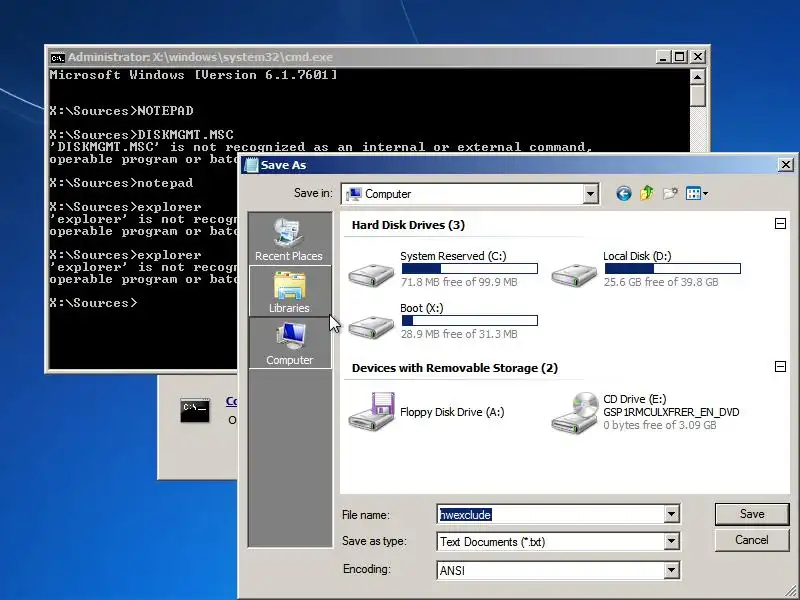Select the Local Disk (D:) drive icon
Viewport: 800px width, 600px height.
pyautogui.click(x=574, y=275)
